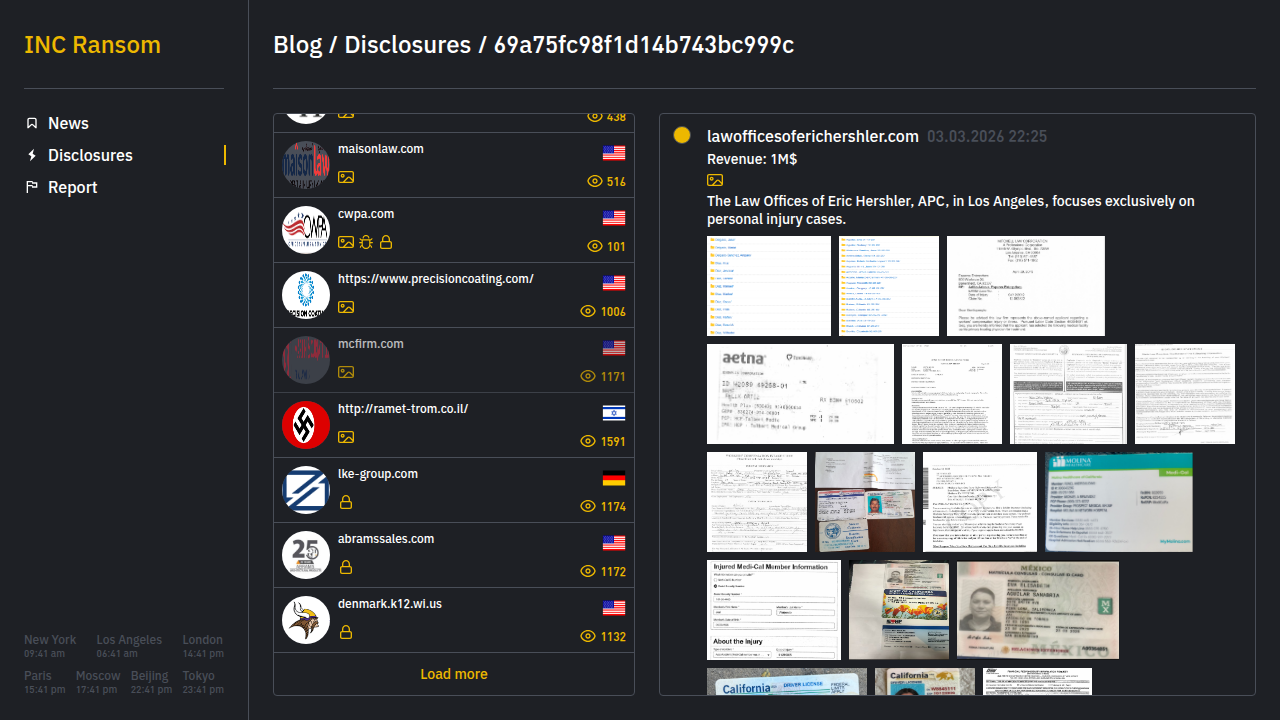Click the News bookmark icon in sidebar

pos(32,123)
